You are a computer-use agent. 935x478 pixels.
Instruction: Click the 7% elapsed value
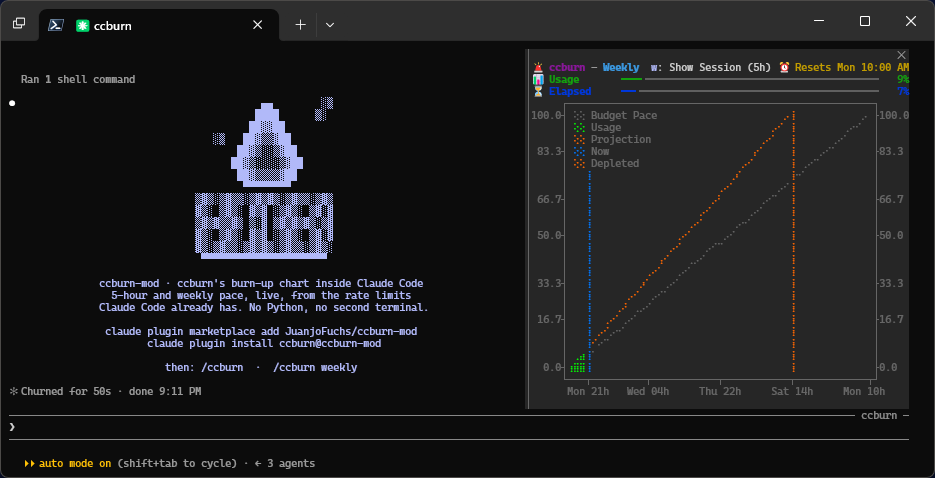[x=903, y=91]
